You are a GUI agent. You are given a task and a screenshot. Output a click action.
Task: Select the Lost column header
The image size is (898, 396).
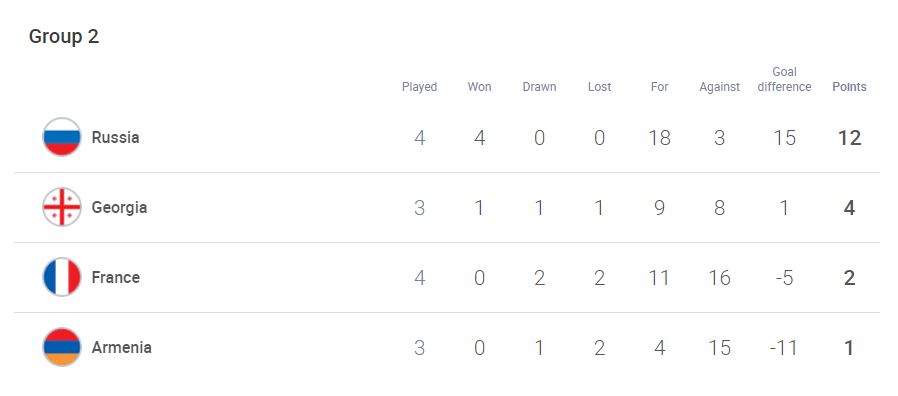pos(599,87)
